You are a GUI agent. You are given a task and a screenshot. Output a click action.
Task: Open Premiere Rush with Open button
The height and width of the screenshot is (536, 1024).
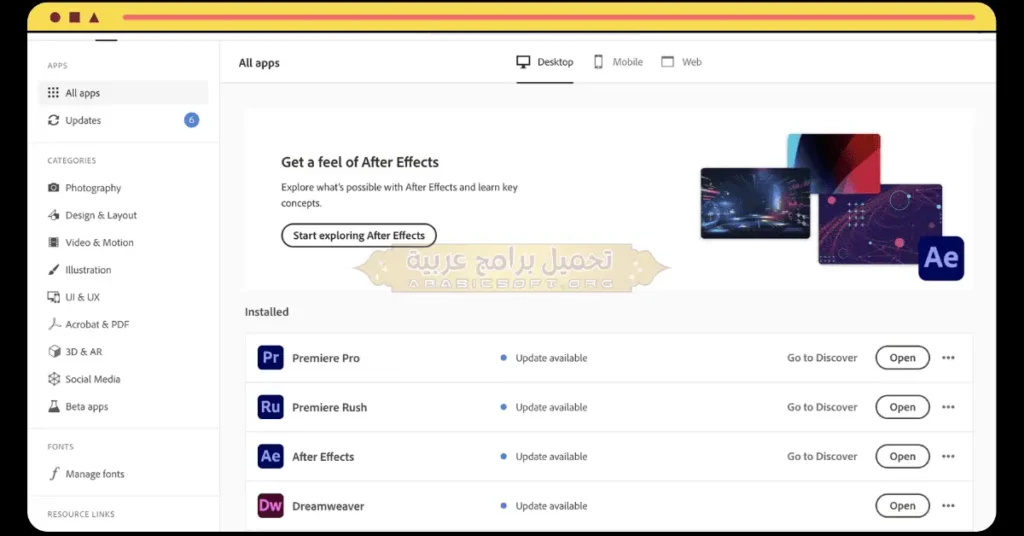pyautogui.click(x=902, y=407)
